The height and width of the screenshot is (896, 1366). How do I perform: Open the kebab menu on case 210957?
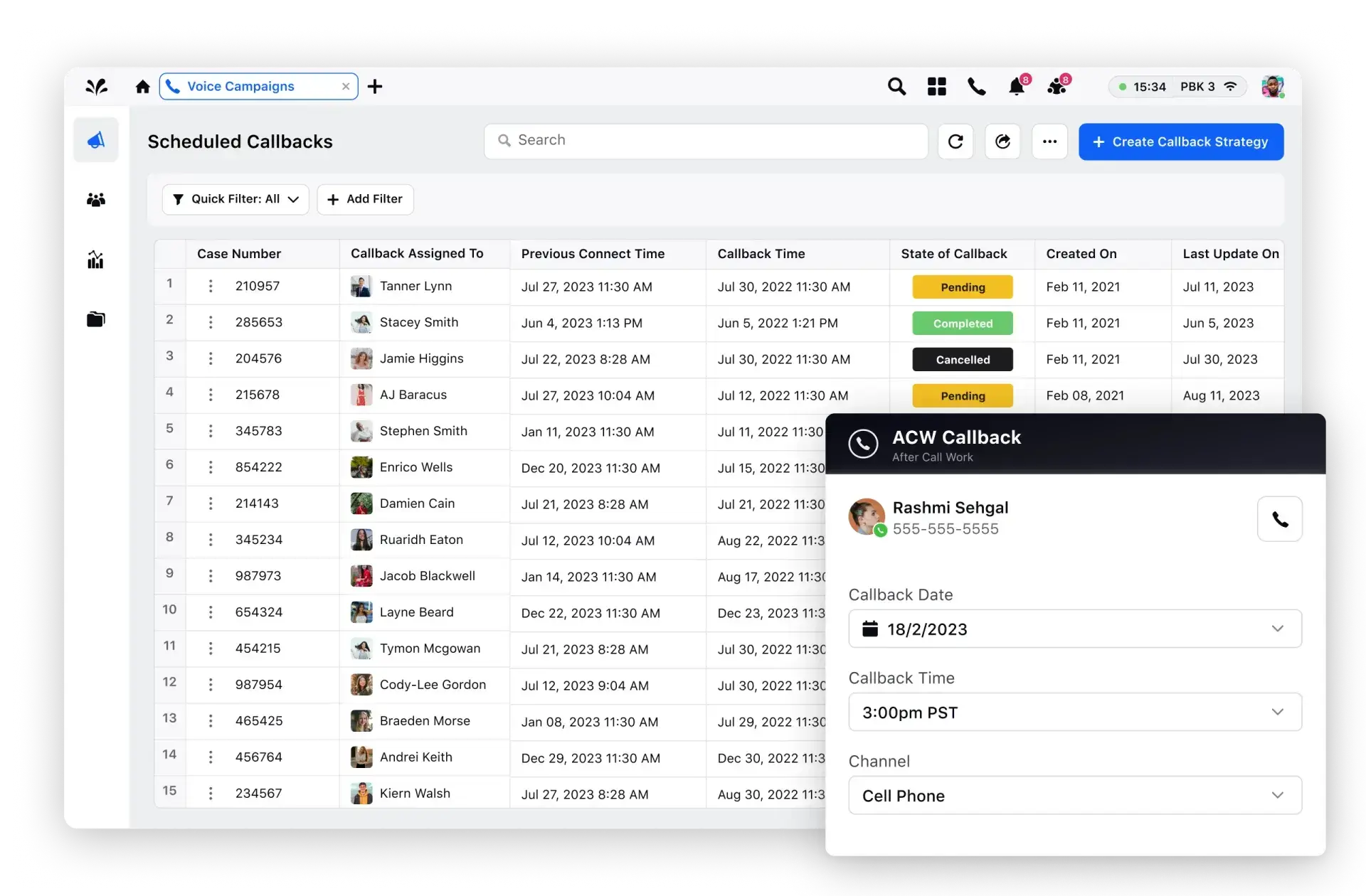click(x=210, y=287)
